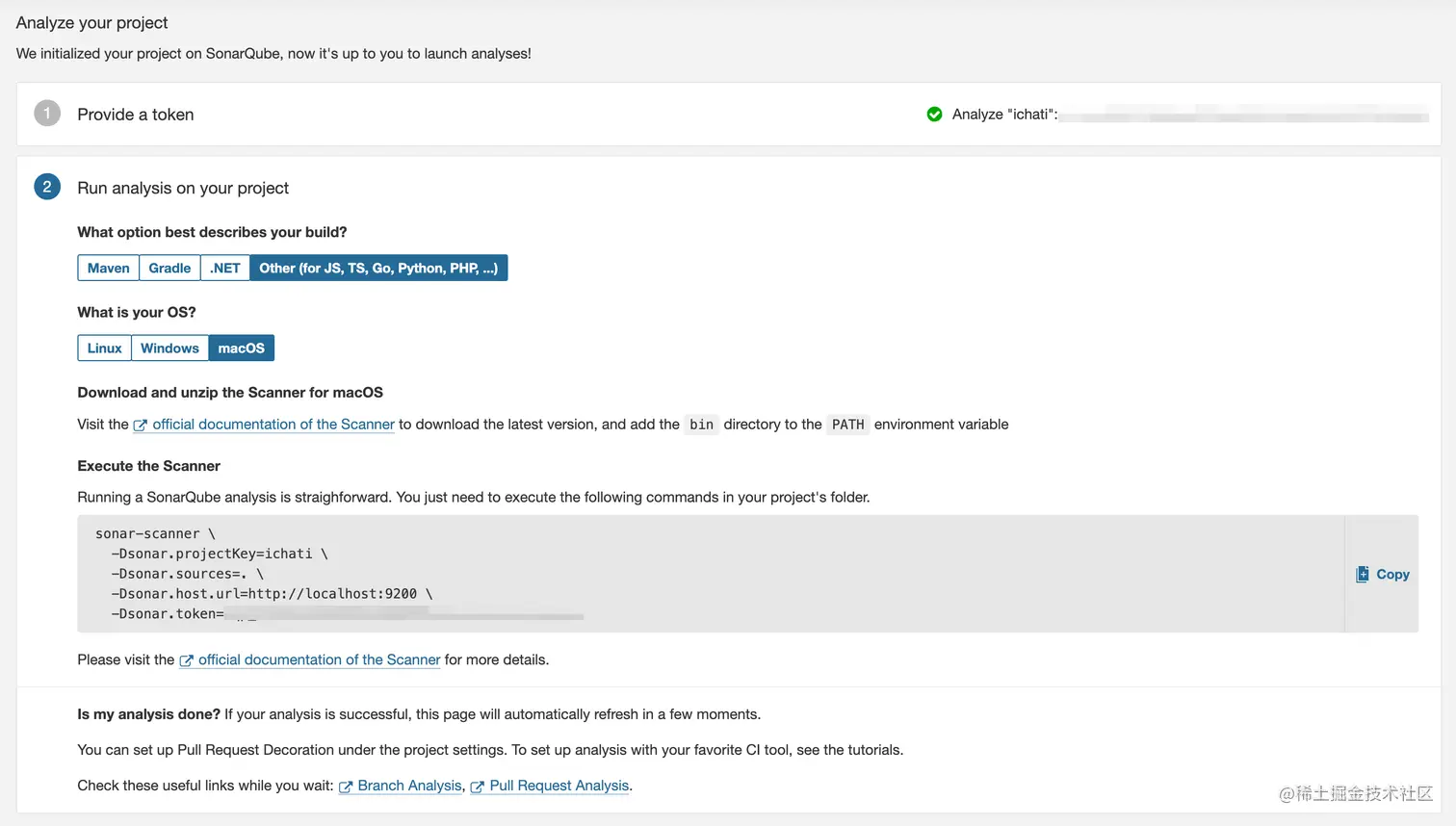Select the macOS option
The image size is (1456, 826).
click(241, 348)
